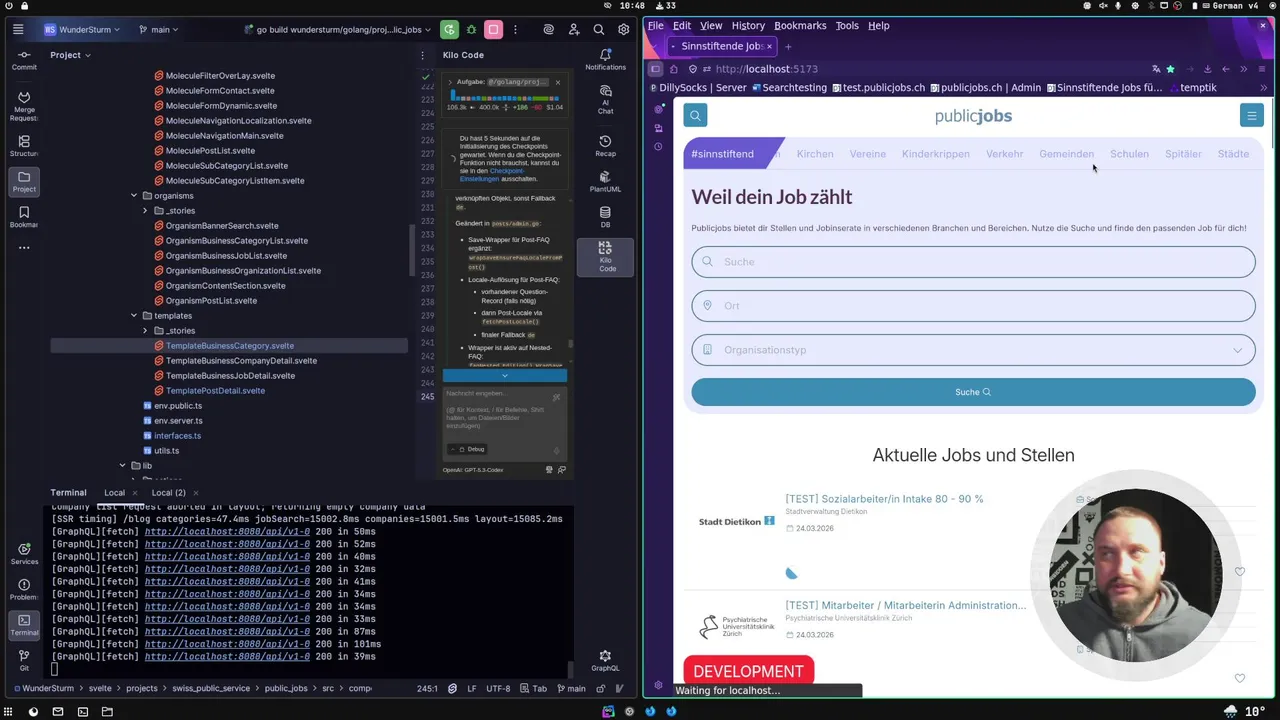Open the Recap panel

pos(605,146)
